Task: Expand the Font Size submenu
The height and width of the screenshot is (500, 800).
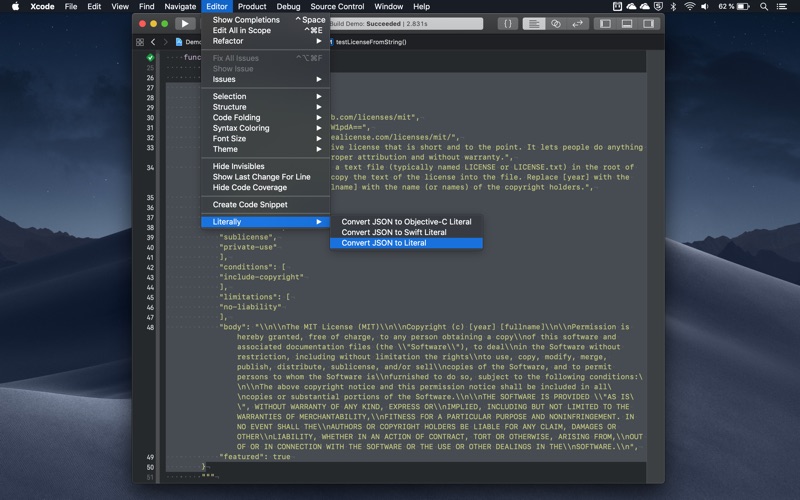Action: click(265, 138)
